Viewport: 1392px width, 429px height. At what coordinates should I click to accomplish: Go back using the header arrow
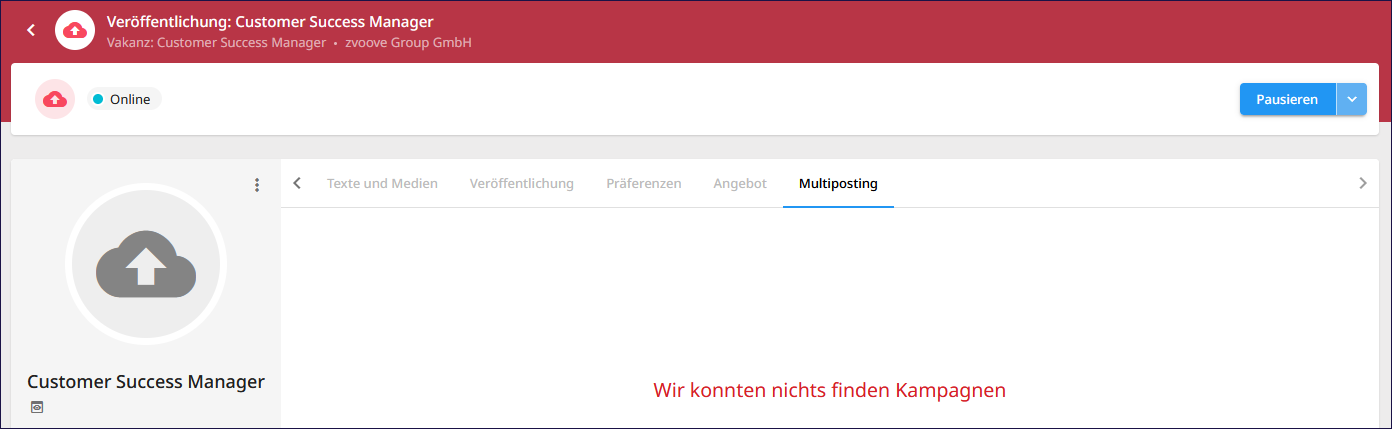(31, 31)
